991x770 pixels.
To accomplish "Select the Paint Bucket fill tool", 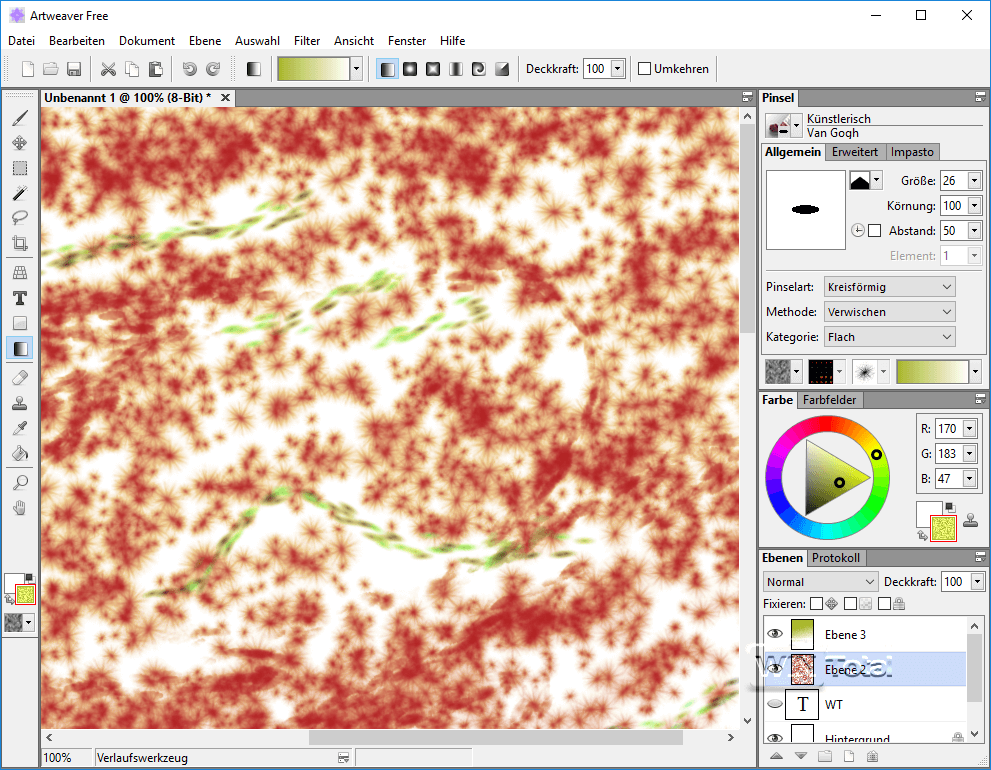I will pos(19,453).
